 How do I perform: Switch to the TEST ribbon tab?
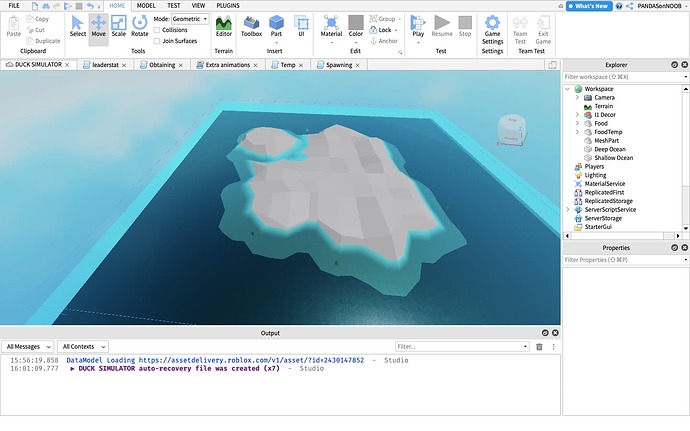click(x=173, y=6)
